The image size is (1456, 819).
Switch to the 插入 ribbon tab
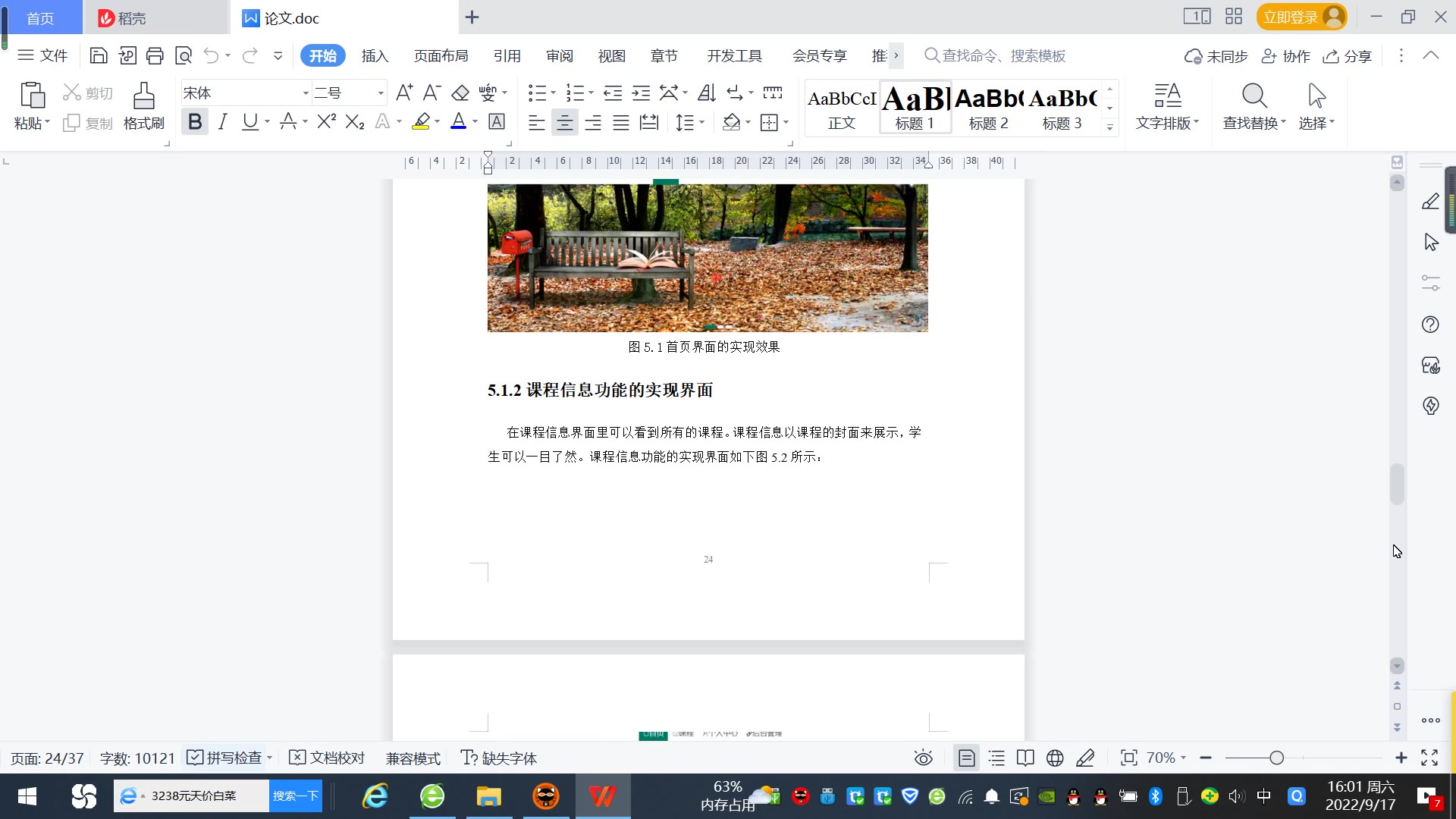point(375,55)
